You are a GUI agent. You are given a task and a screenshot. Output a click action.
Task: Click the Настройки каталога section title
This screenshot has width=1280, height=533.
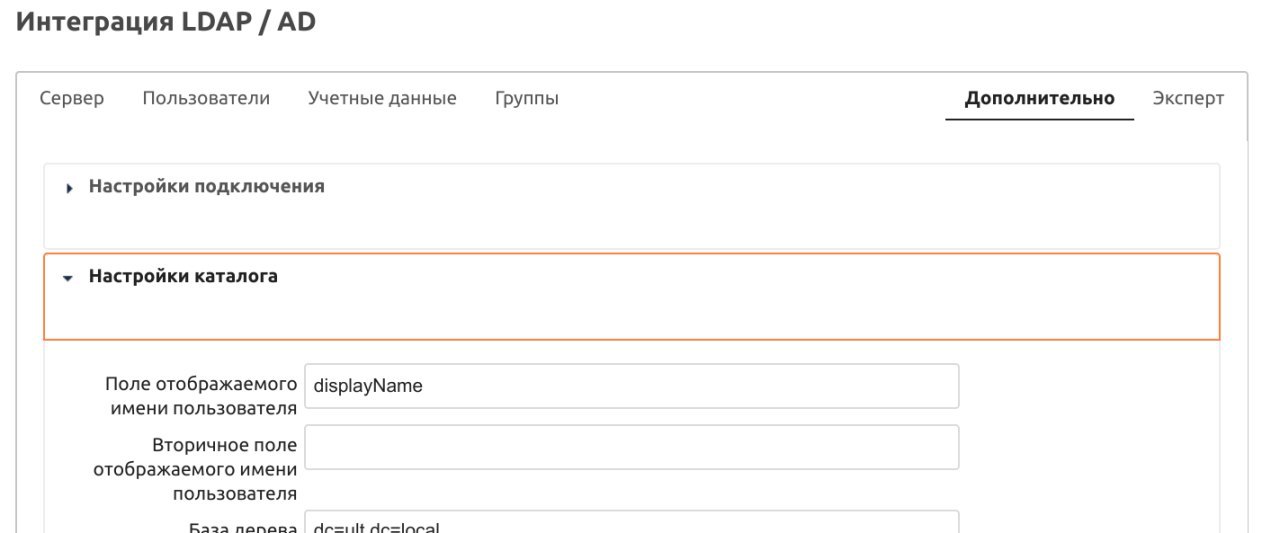(x=184, y=277)
